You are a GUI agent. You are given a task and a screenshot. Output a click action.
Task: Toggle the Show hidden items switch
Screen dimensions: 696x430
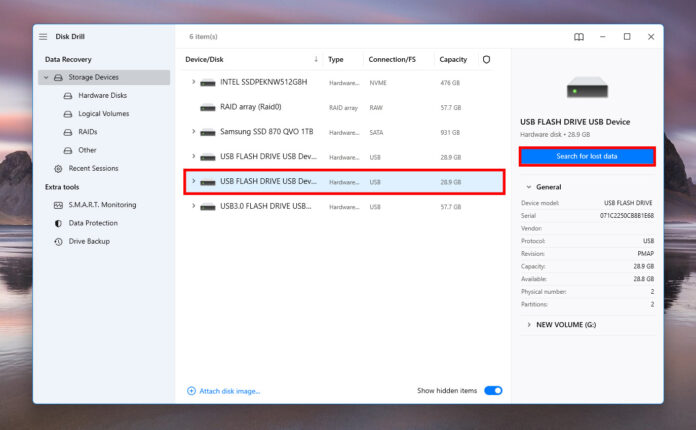(493, 390)
